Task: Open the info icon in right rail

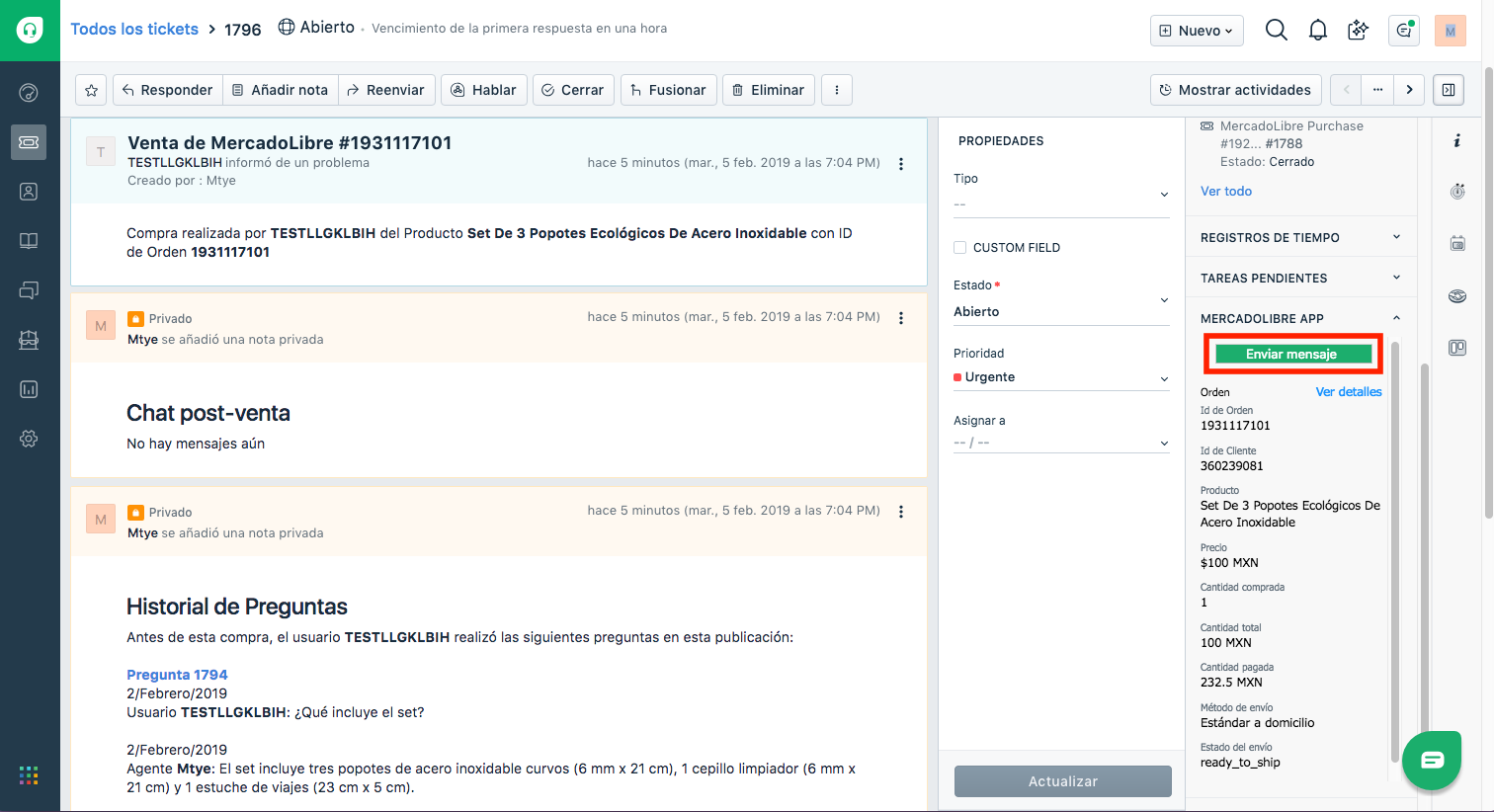Action: pos(1457,141)
